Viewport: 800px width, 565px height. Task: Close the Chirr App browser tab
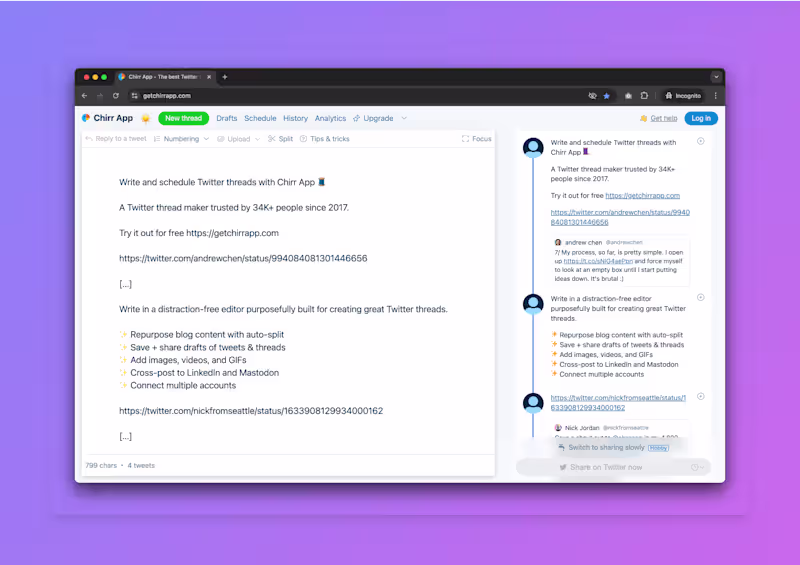point(209,77)
